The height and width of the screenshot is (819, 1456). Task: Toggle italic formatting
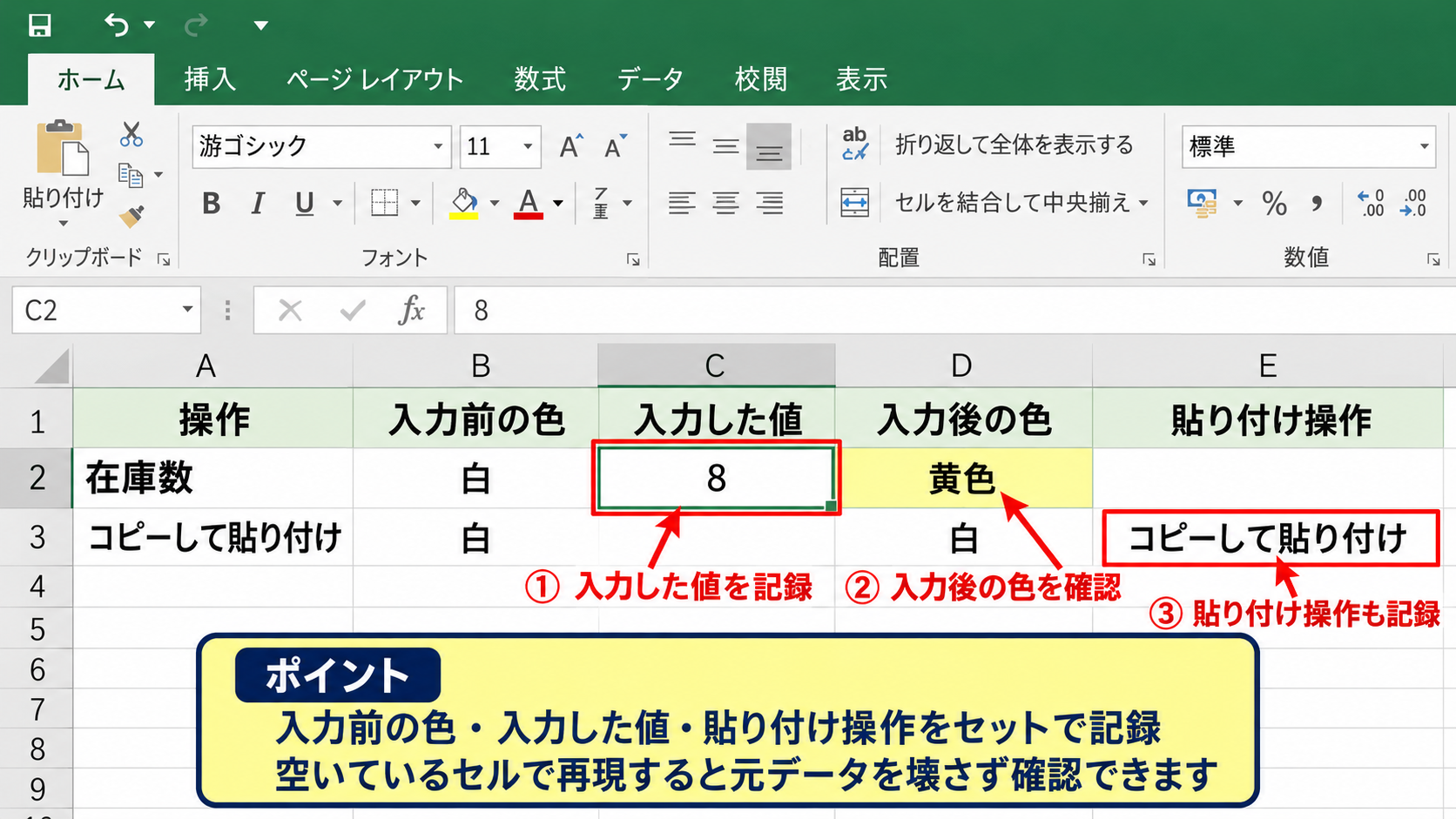click(x=257, y=204)
